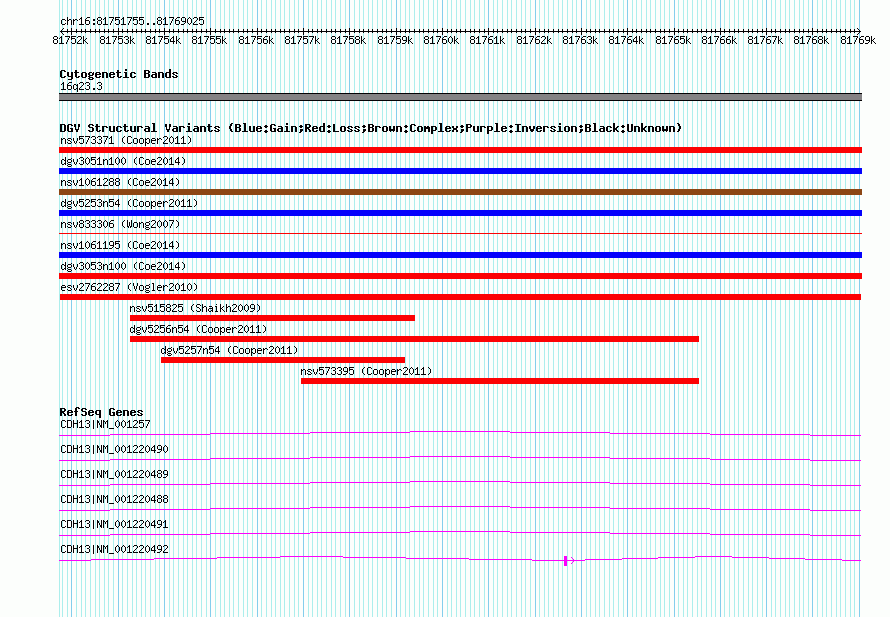This screenshot has height=617, width=890.
Task: Open the CDH13|NM_001220492 gene label
Action: (x=114, y=549)
